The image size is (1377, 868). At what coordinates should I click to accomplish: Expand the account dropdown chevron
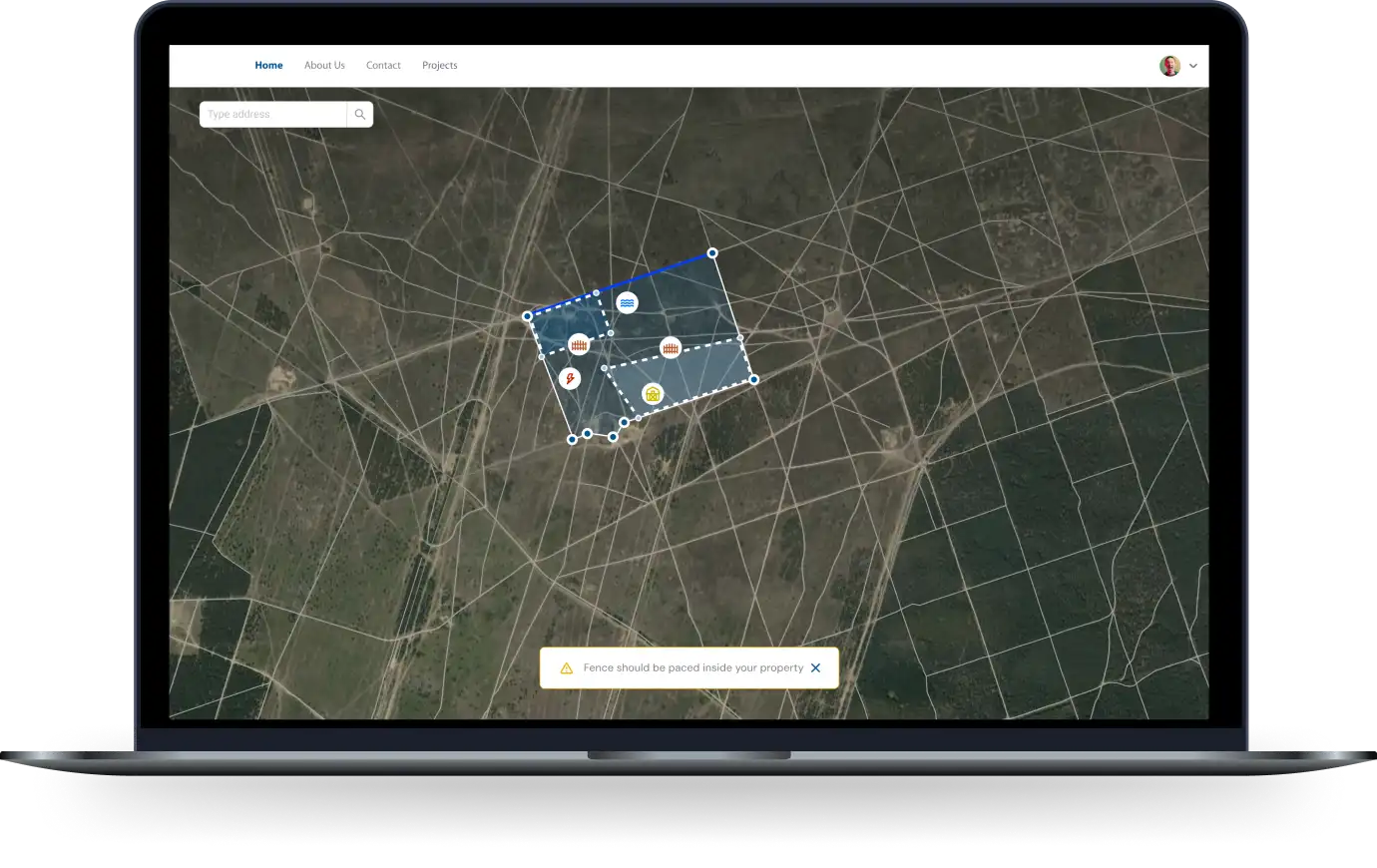tap(1192, 66)
